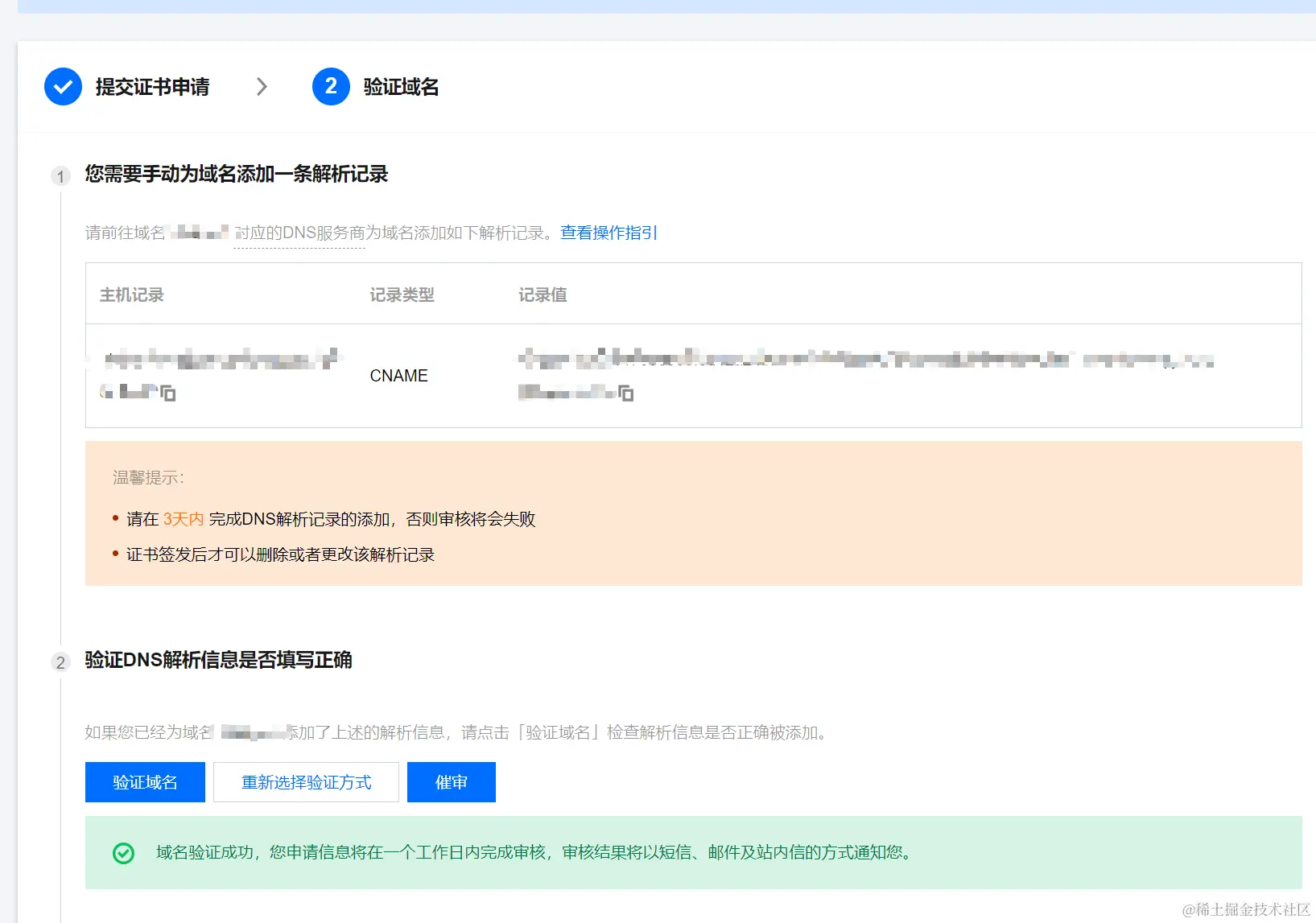Viewport: 1316px width, 923px height.
Task: Click the 对应的DNS服务商 underlined text
Action: click(299, 233)
